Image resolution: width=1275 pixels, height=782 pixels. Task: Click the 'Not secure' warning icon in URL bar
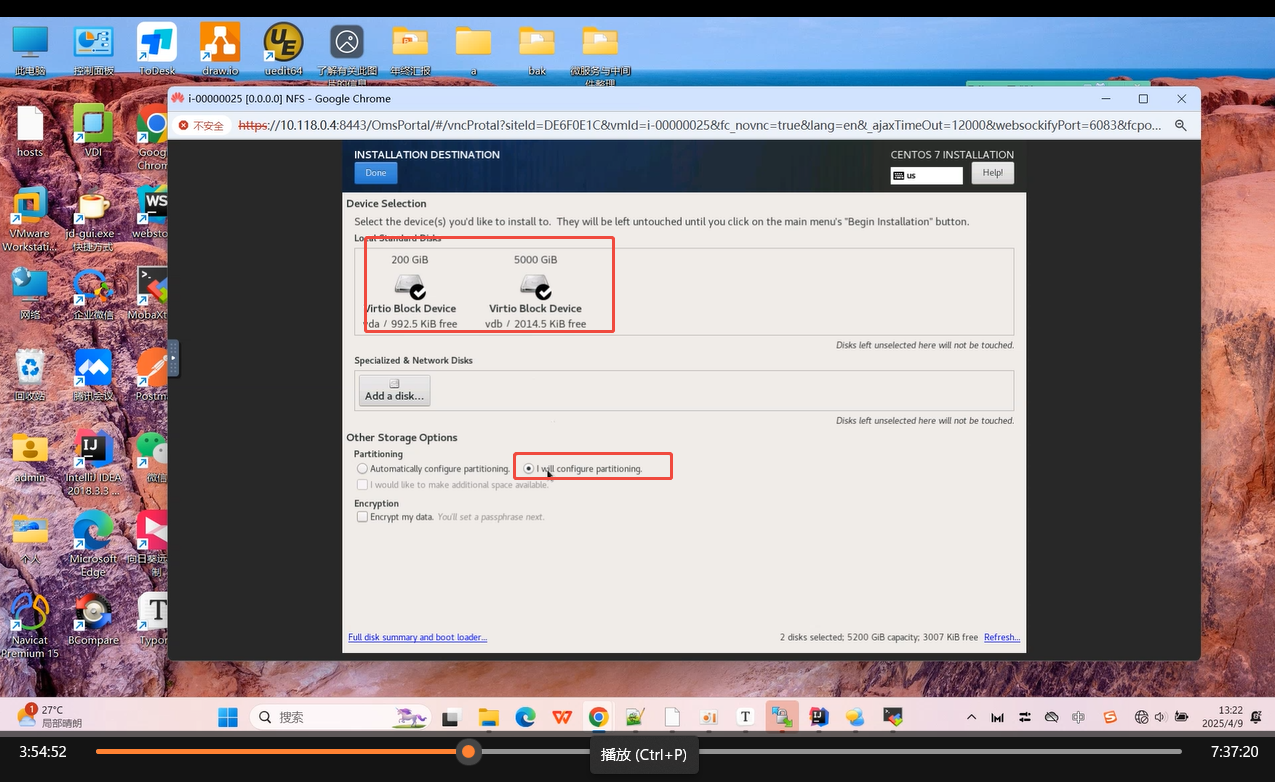[184, 125]
